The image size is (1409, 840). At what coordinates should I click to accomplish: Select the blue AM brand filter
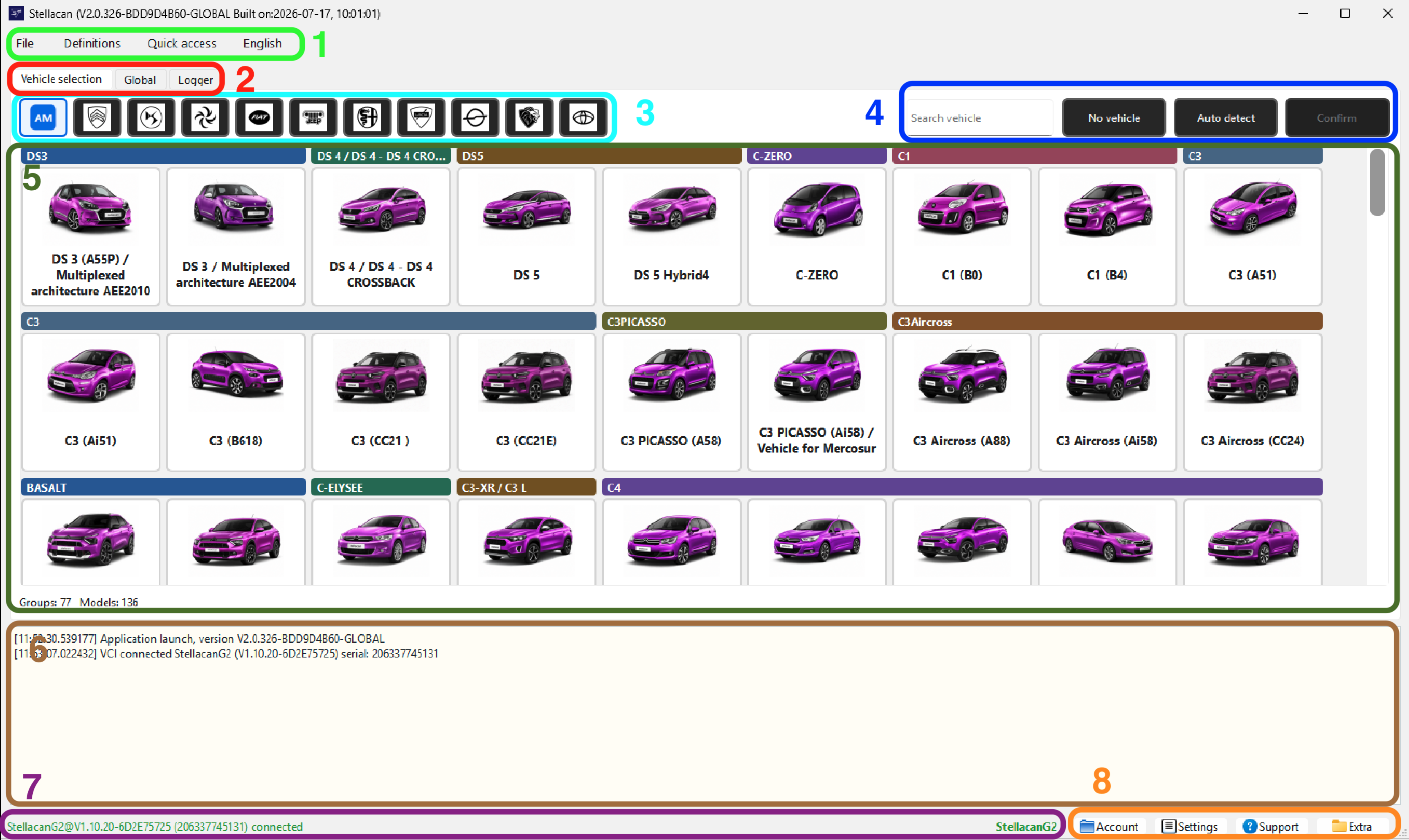click(43, 118)
